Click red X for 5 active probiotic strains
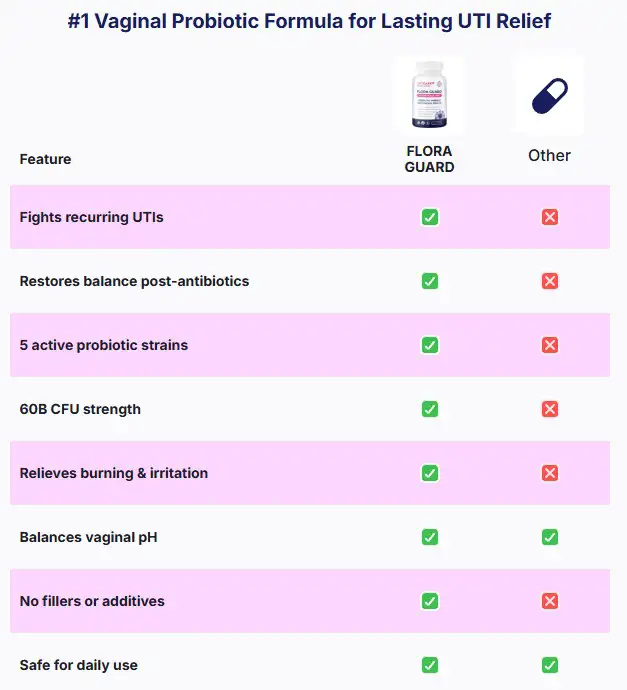The image size is (627, 690). click(549, 345)
